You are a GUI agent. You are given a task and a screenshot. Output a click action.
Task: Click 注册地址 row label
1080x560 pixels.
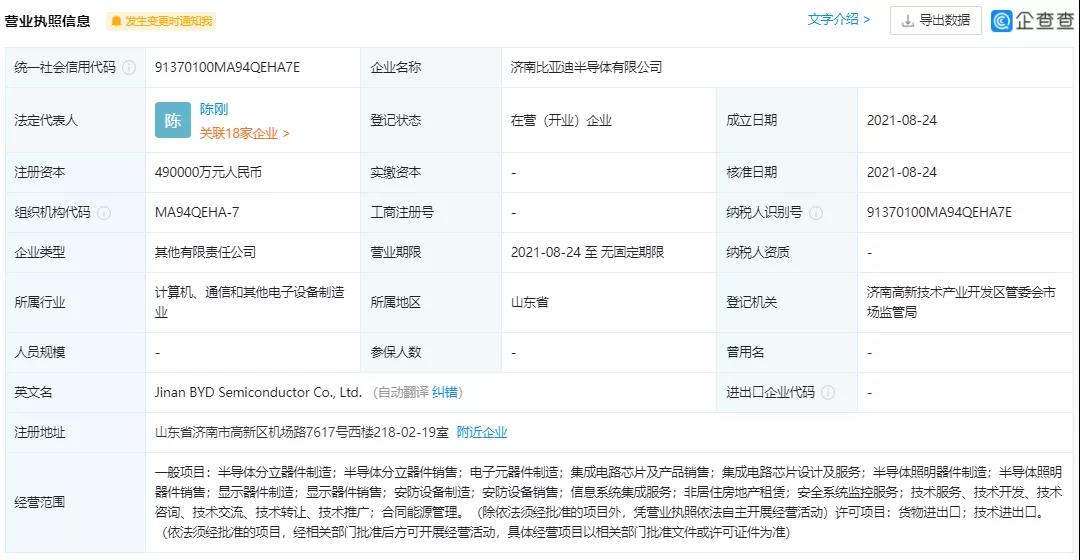coord(39,433)
